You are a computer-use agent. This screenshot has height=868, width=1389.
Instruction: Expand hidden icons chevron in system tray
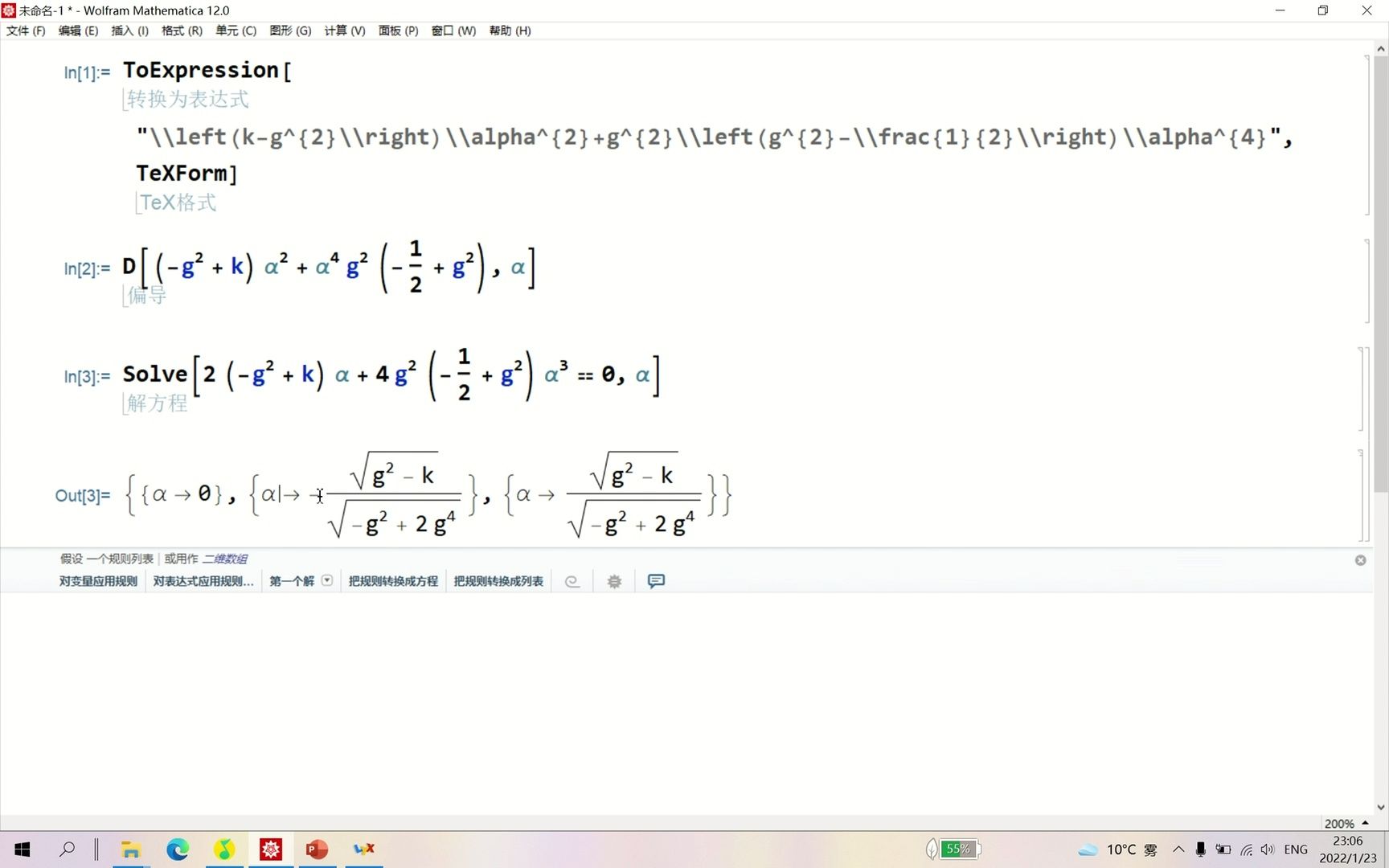tap(1178, 849)
